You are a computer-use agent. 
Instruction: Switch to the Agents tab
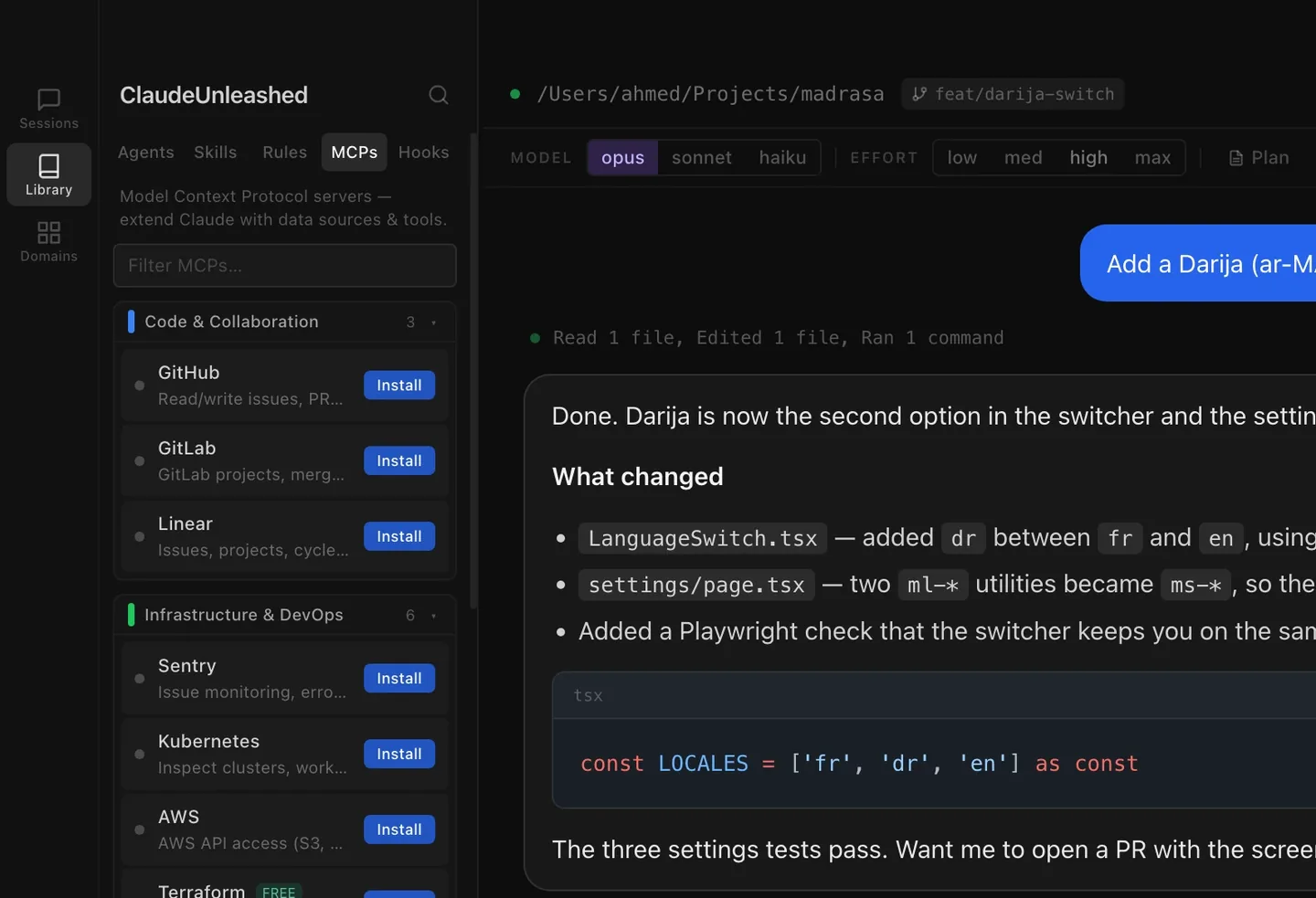146,153
